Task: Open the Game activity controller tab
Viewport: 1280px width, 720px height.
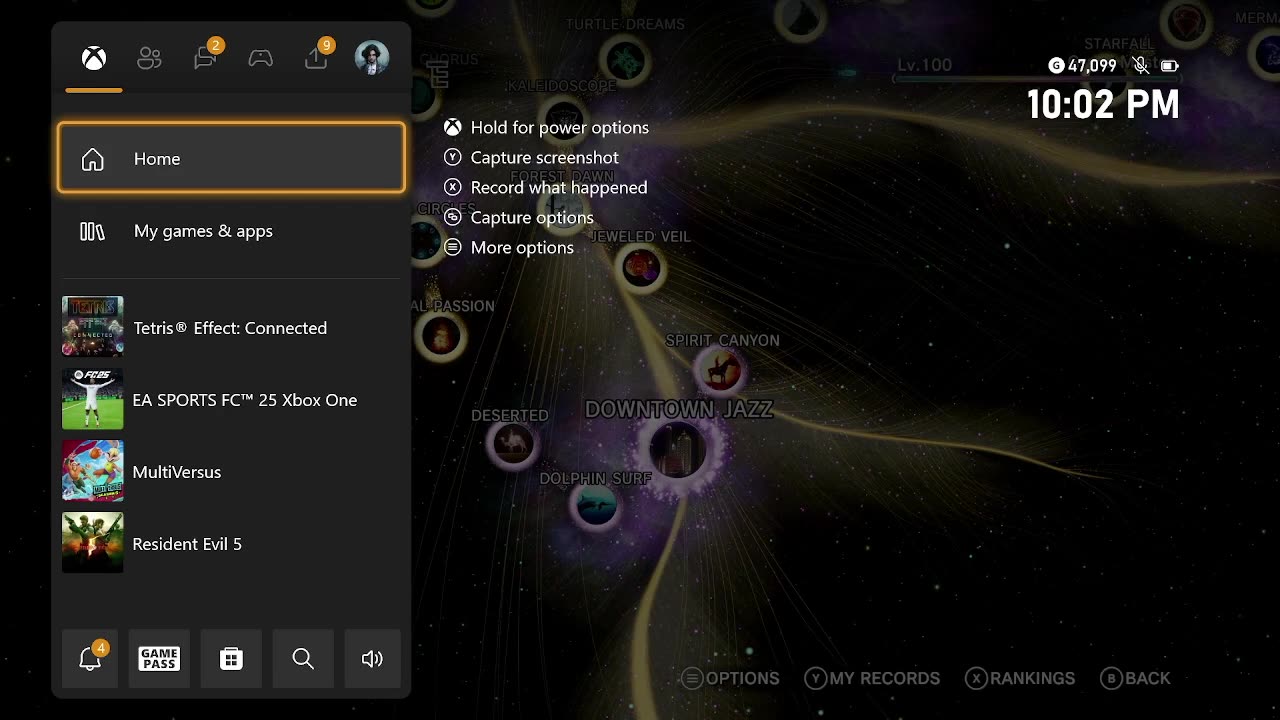Action: click(261, 58)
